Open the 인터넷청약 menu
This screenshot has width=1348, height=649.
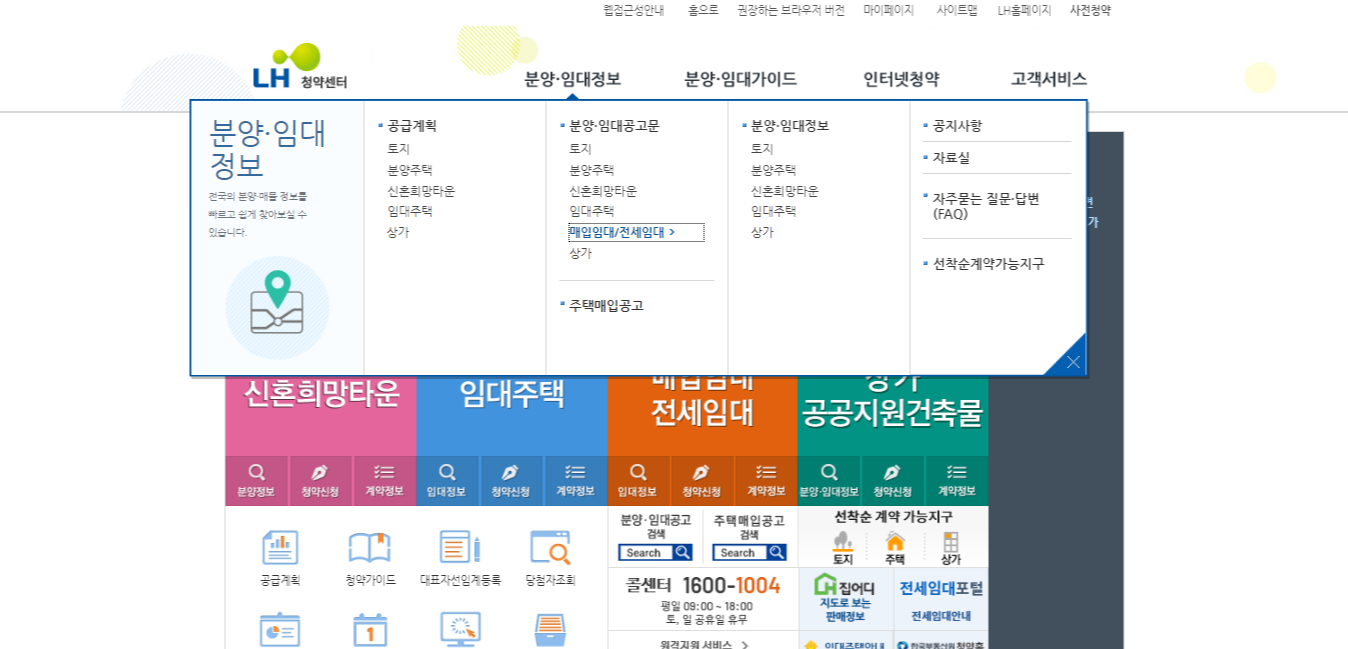point(903,78)
